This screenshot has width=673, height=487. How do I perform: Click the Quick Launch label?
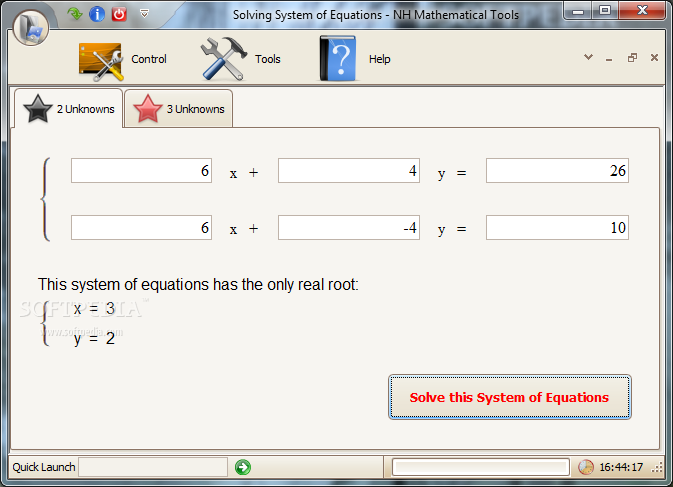click(44, 467)
